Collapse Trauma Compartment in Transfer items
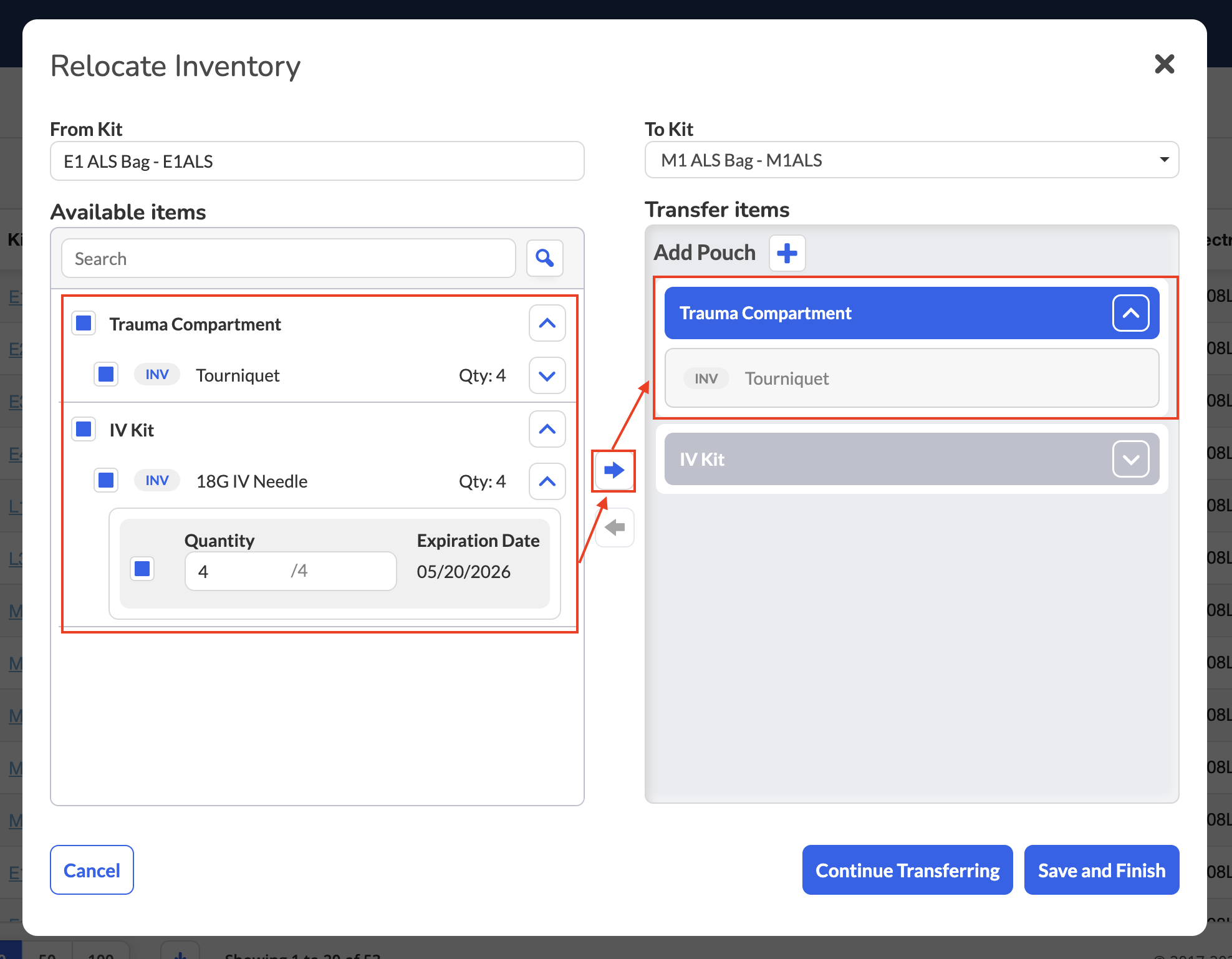1232x959 pixels. pos(1130,313)
